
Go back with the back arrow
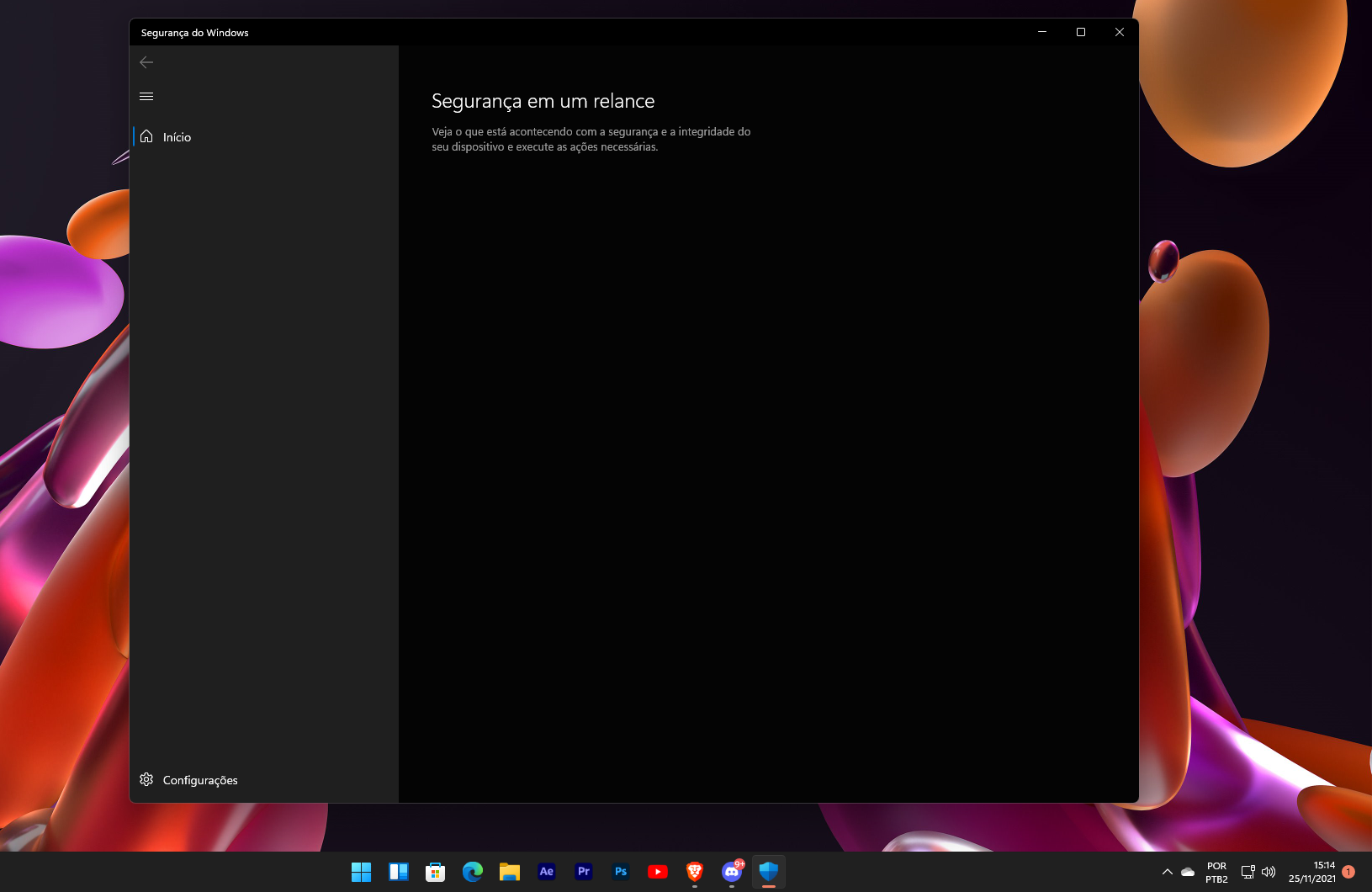coord(146,62)
